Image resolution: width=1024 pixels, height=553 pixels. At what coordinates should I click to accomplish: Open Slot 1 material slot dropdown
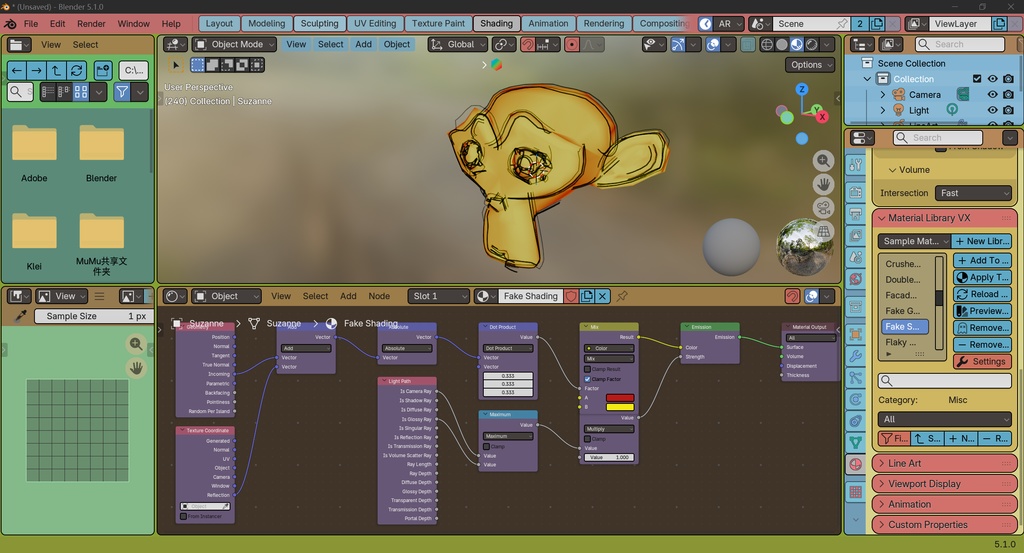click(x=438, y=296)
